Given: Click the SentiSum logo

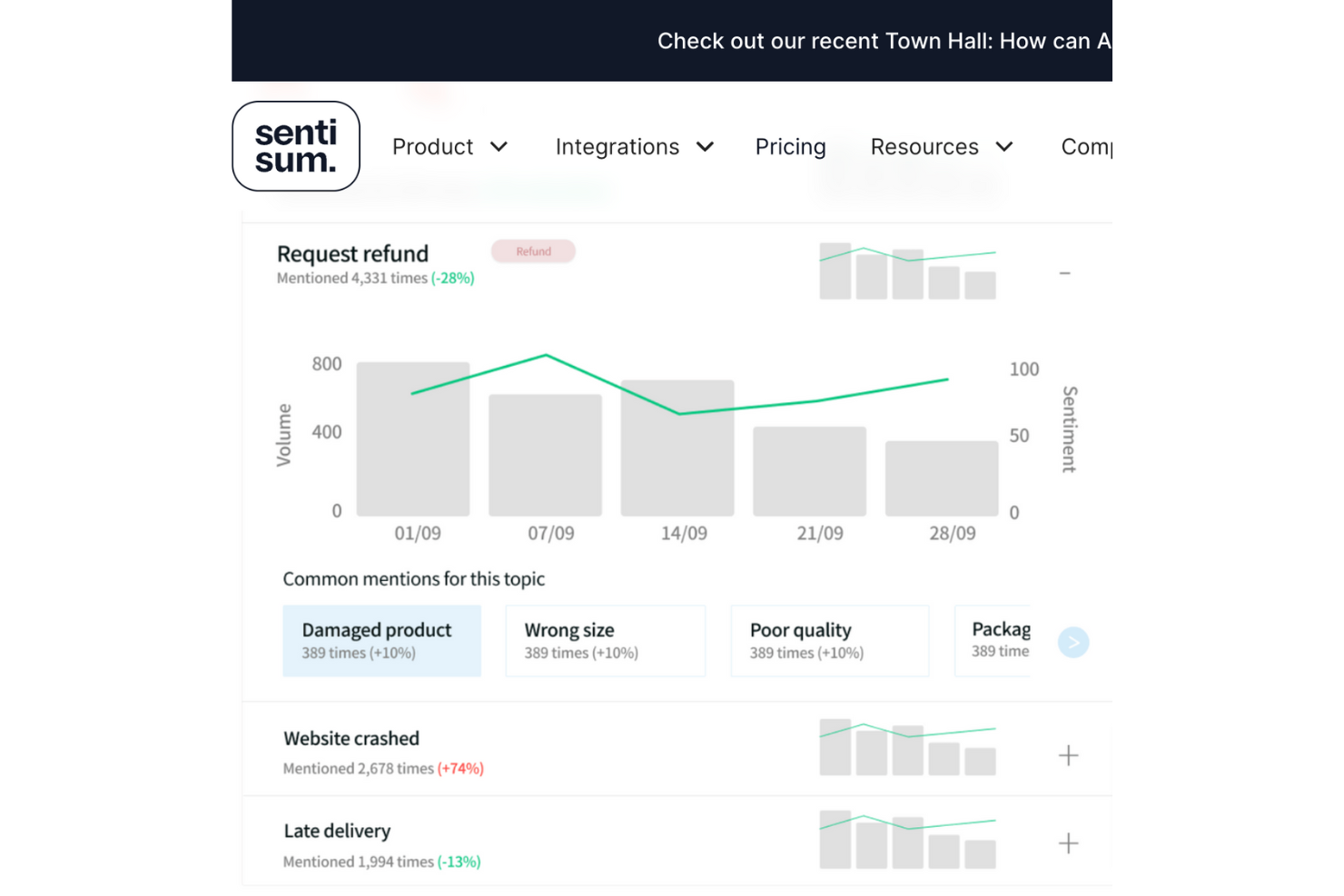Looking at the screenshot, I should tap(296, 146).
